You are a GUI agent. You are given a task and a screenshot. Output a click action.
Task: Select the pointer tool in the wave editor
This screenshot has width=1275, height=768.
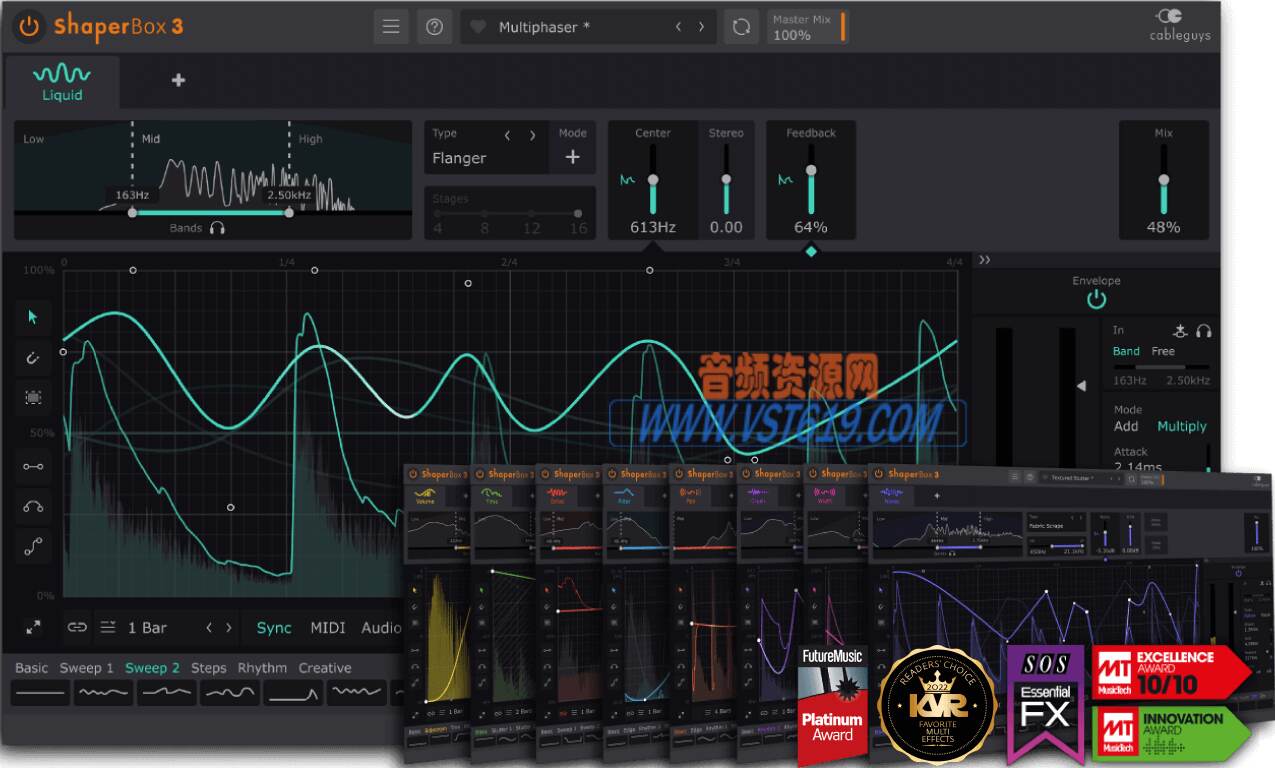coord(33,317)
